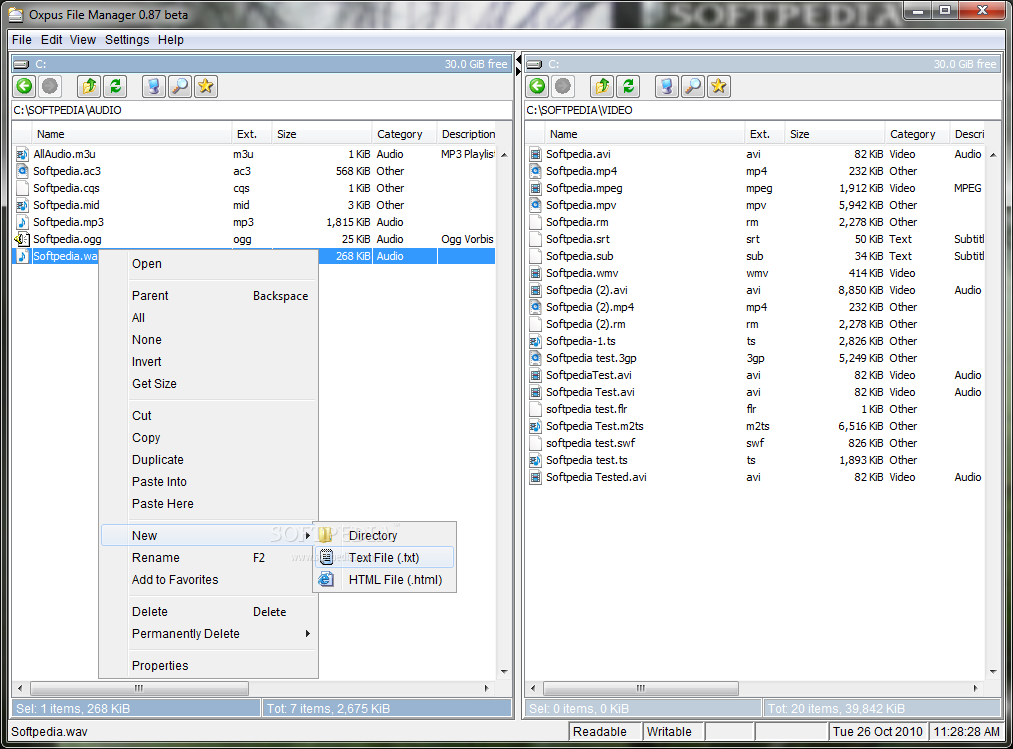Click the Softpedia.mp3 file icon
The height and width of the screenshot is (749, 1013).
click(x=22, y=222)
